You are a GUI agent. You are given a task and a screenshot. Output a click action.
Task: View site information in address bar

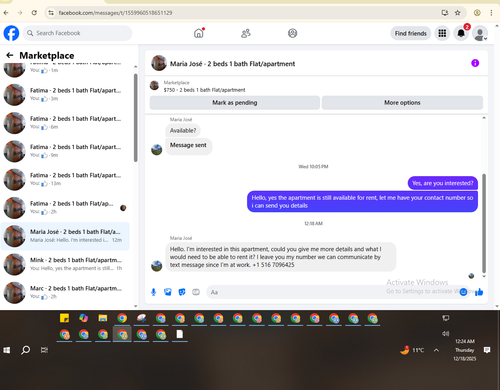(51, 13)
